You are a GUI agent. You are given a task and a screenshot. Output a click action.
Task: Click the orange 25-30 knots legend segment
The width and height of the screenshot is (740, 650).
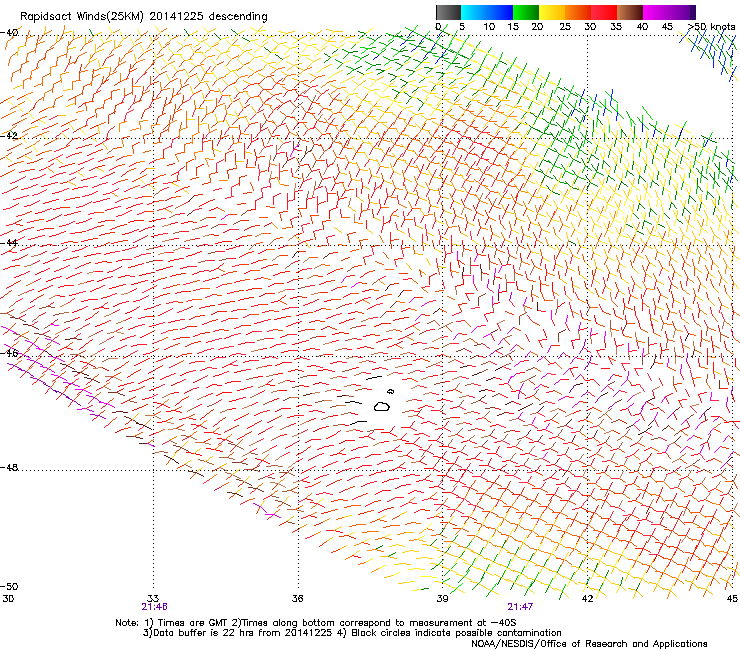pyautogui.click(x=578, y=12)
